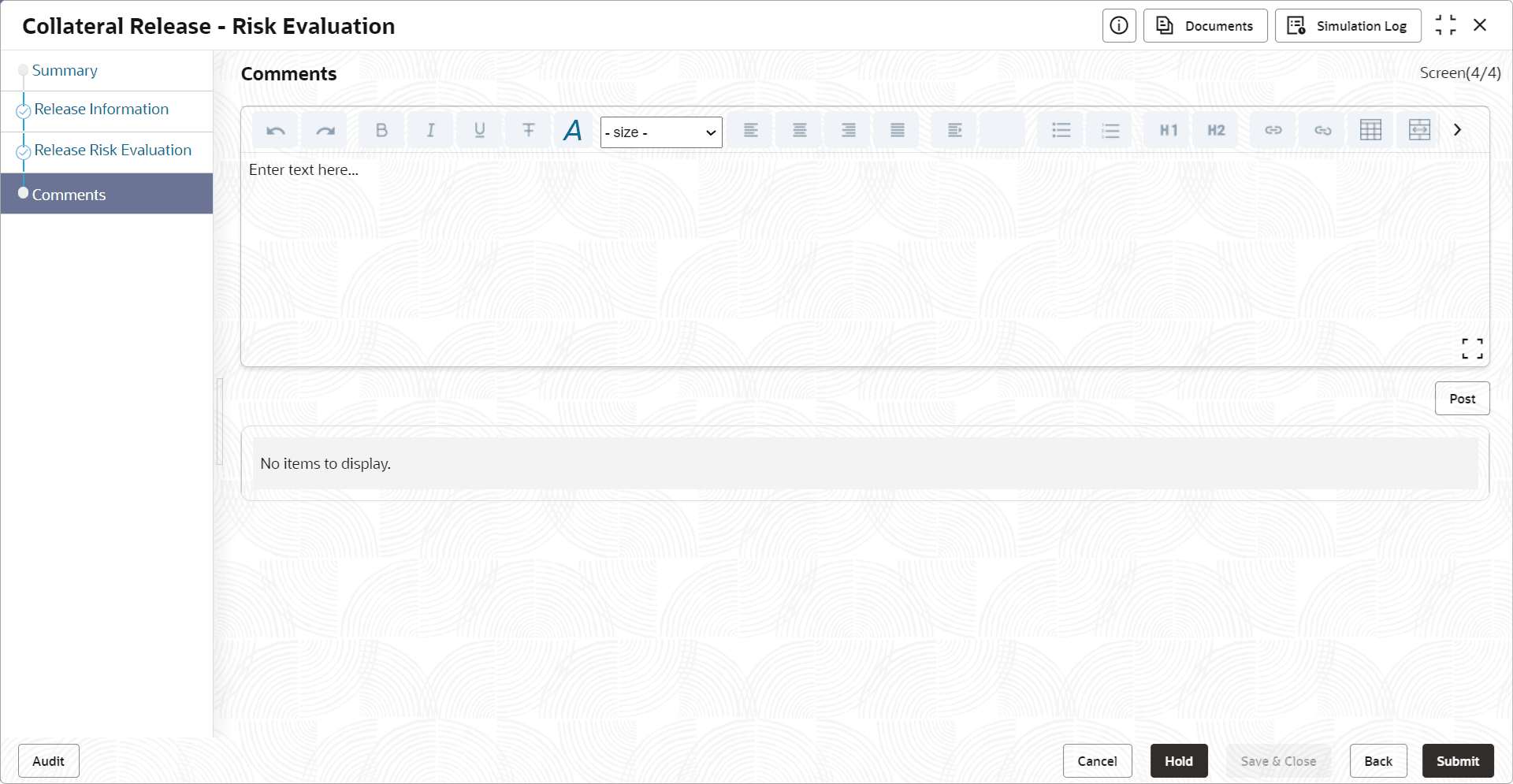1513x784 pixels.
Task: Apply H2 heading style
Action: pyautogui.click(x=1217, y=131)
